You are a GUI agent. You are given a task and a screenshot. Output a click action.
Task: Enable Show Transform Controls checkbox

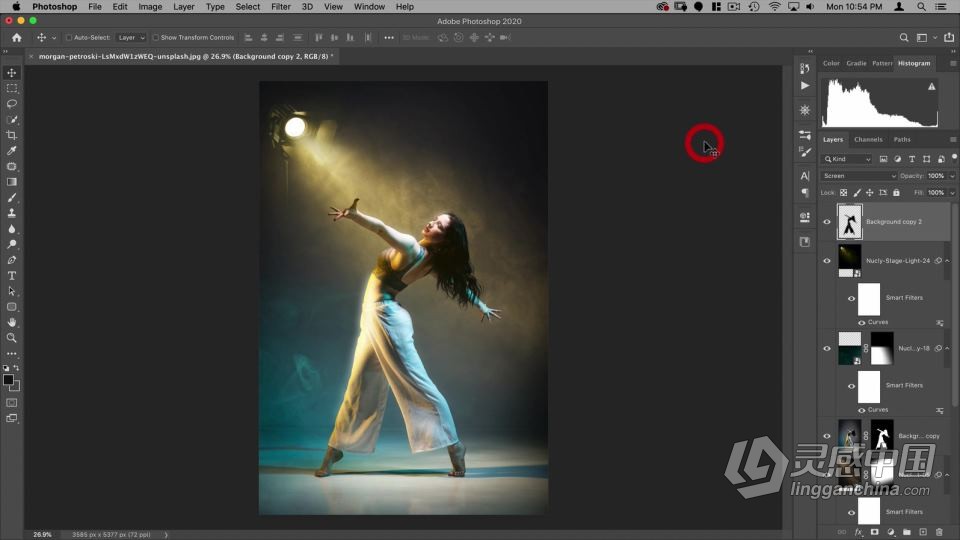coord(156,38)
